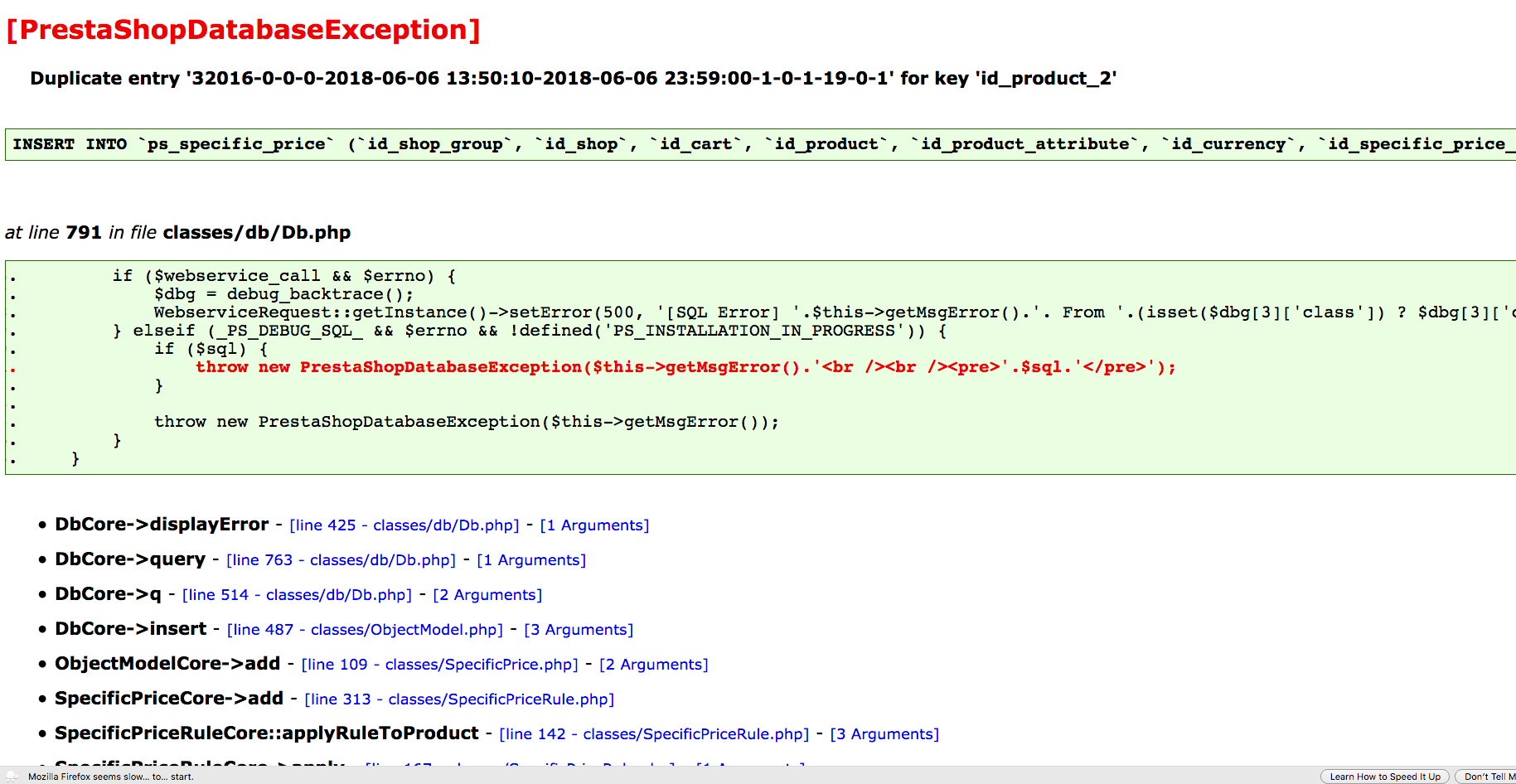This screenshot has height=784, width=1516.
Task: Click the 'if ($sql) {' code line
Action: (211, 349)
